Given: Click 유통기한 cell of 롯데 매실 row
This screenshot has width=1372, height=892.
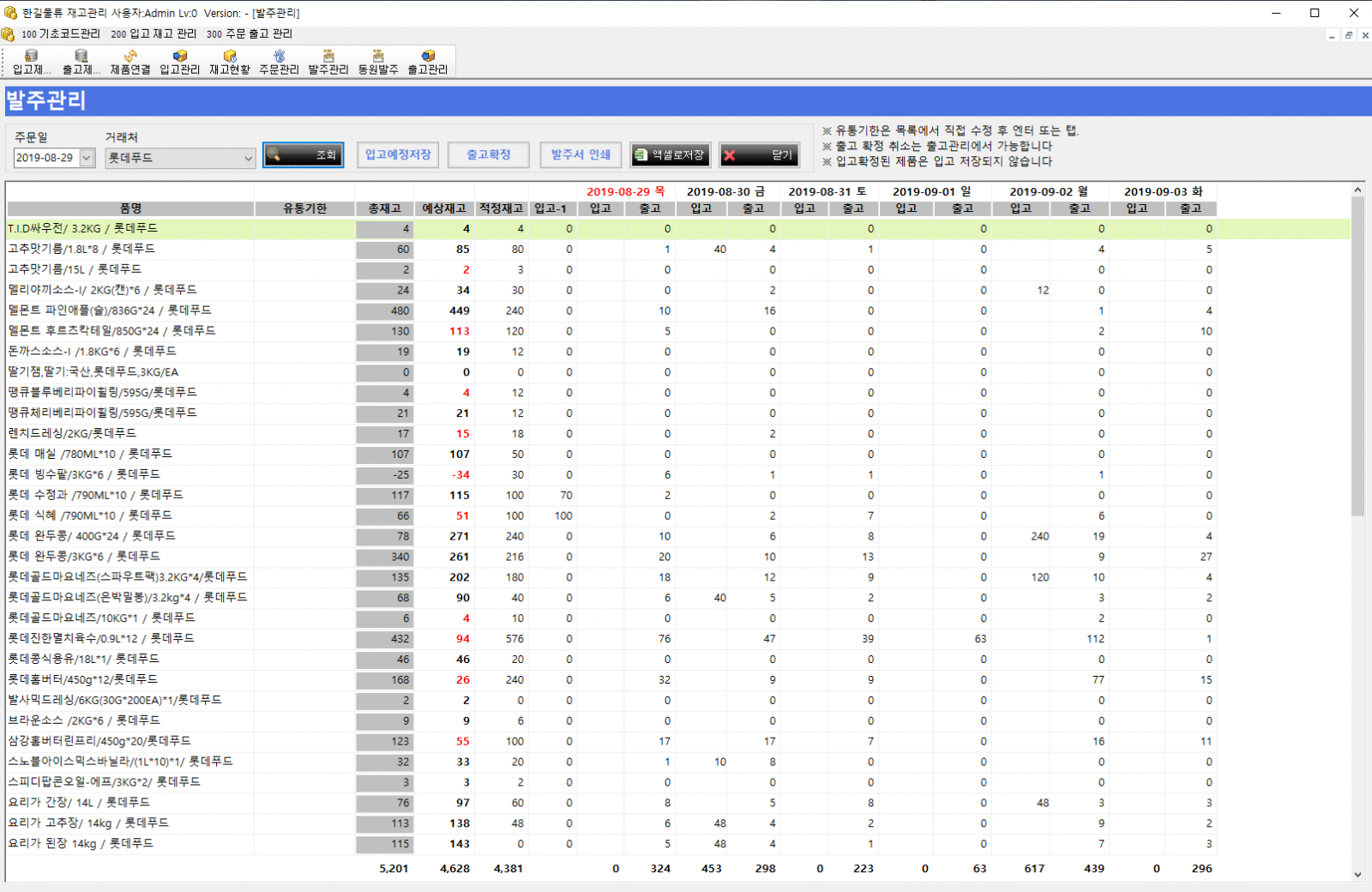Looking at the screenshot, I should [305, 455].
